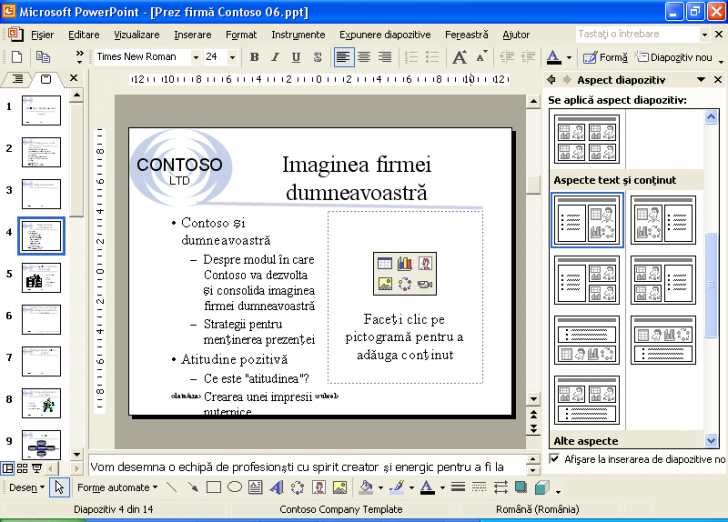Start slide show from current slide icon
This screenshot has width=728, height=522.
[x=36, y=468]
